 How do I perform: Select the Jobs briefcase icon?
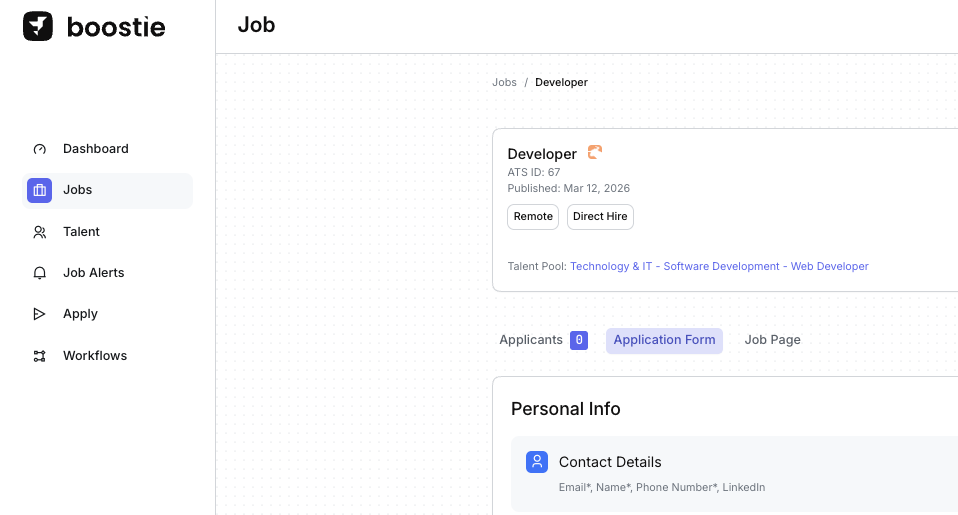40,190
